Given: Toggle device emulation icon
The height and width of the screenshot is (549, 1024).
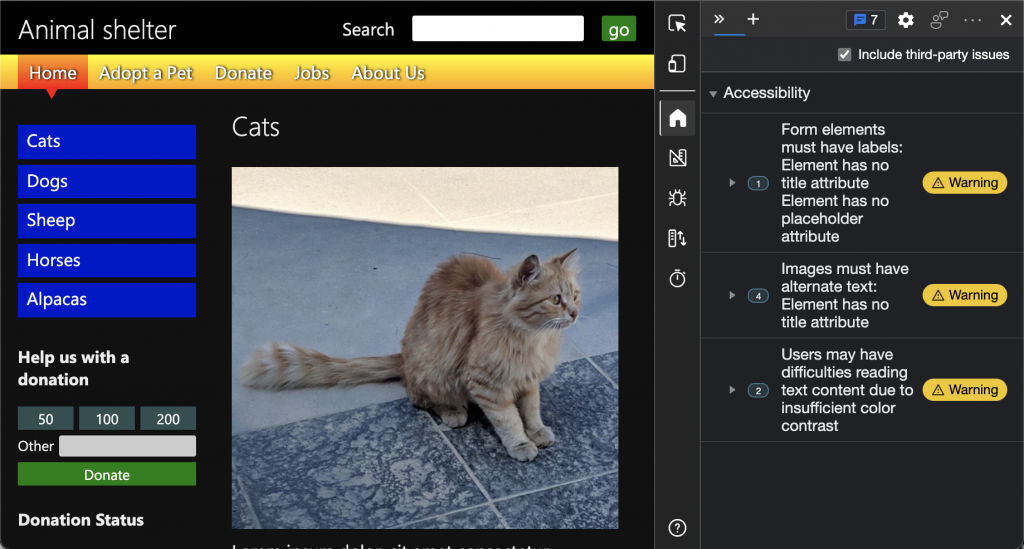Looking at the screenshot, I should pyautogui.click(x=677, y=64).
